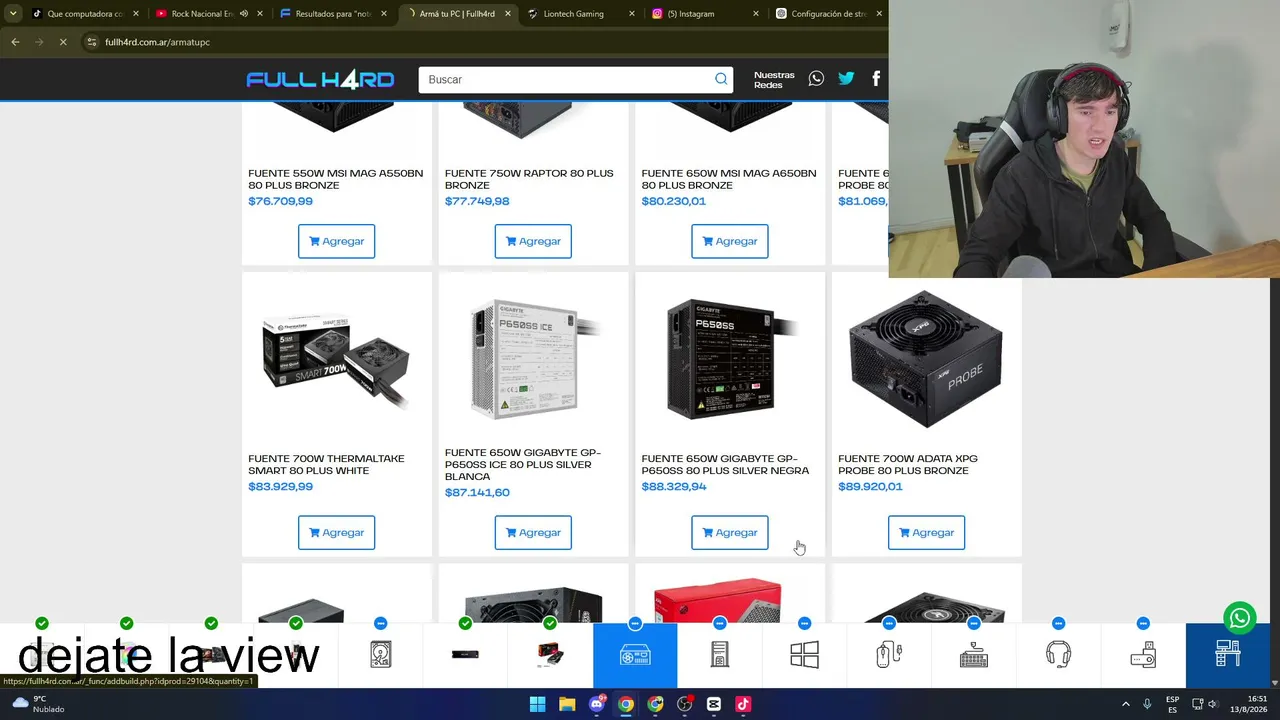The image size is (1280, 720).
Task: Add the 750W Raptor with Agregar
Action: (533, 241)
